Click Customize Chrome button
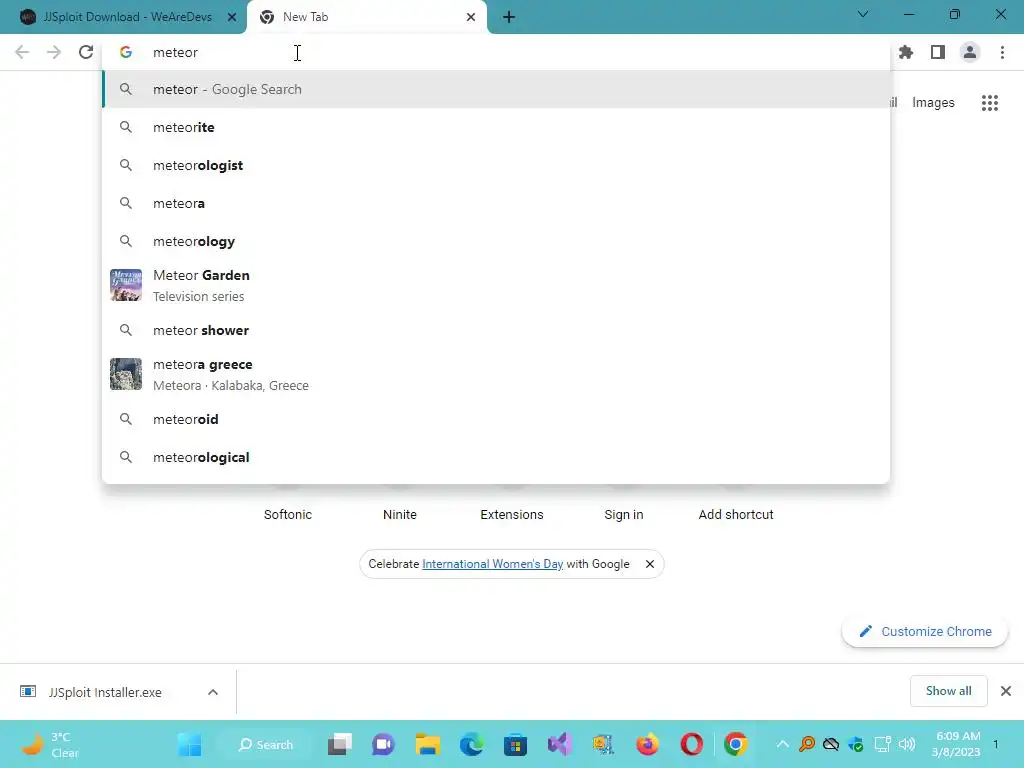This screenshot has width=1024, height=768. click(925, 632)
